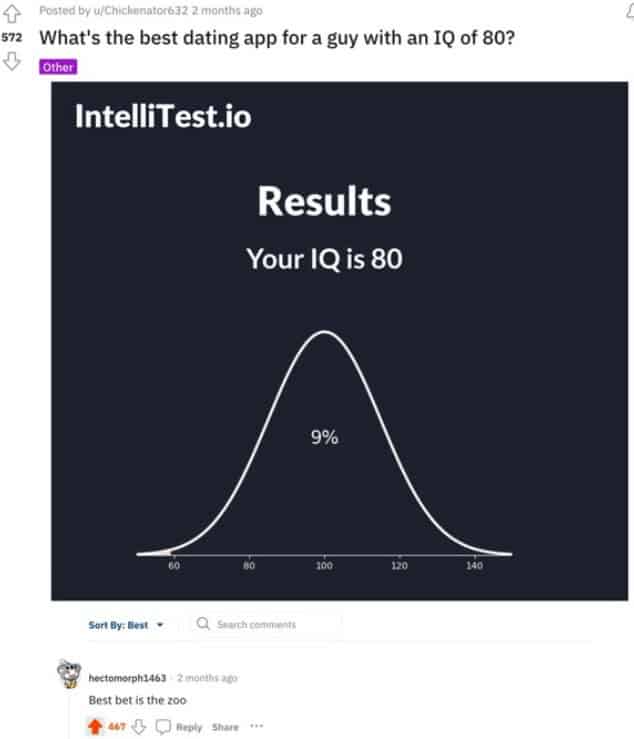Click the reply speech bubble icon
The height and width of the screenshot is (739, 634).
coord(163,726)
